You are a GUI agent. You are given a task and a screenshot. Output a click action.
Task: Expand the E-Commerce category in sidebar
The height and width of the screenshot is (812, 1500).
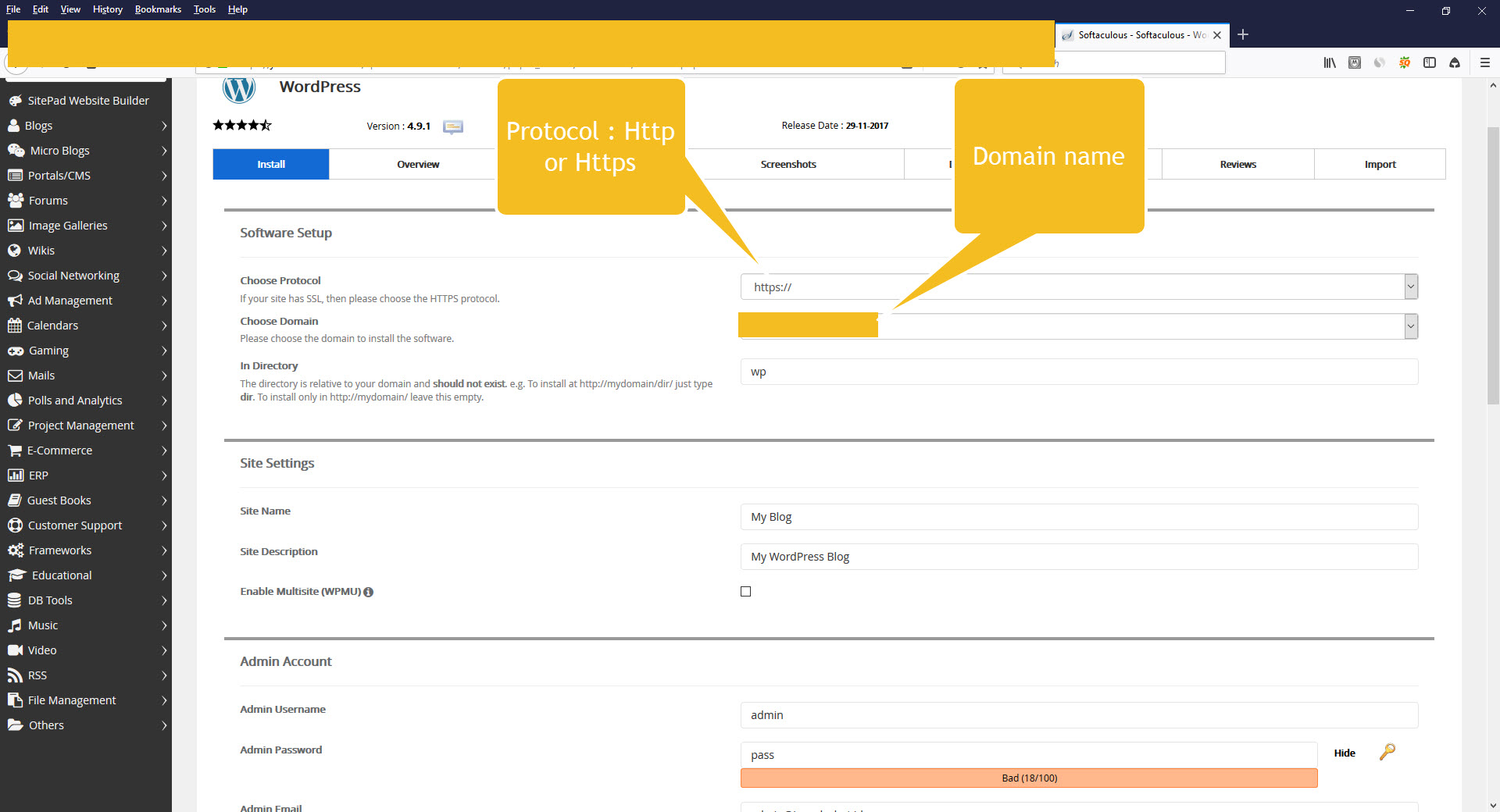click(86, 451)
